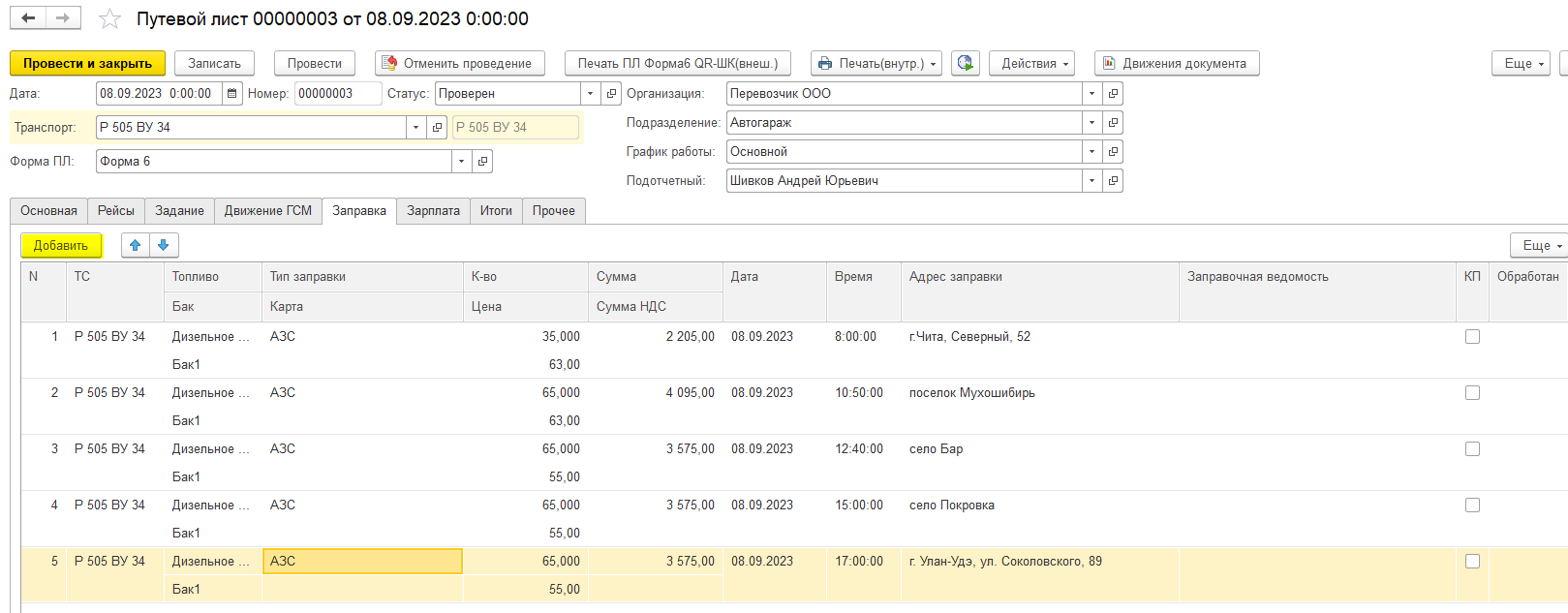Viewport: 1568px width, 613px height.
Task: Open Организация record with open-form icon
Action: (x=1113, y=94)
